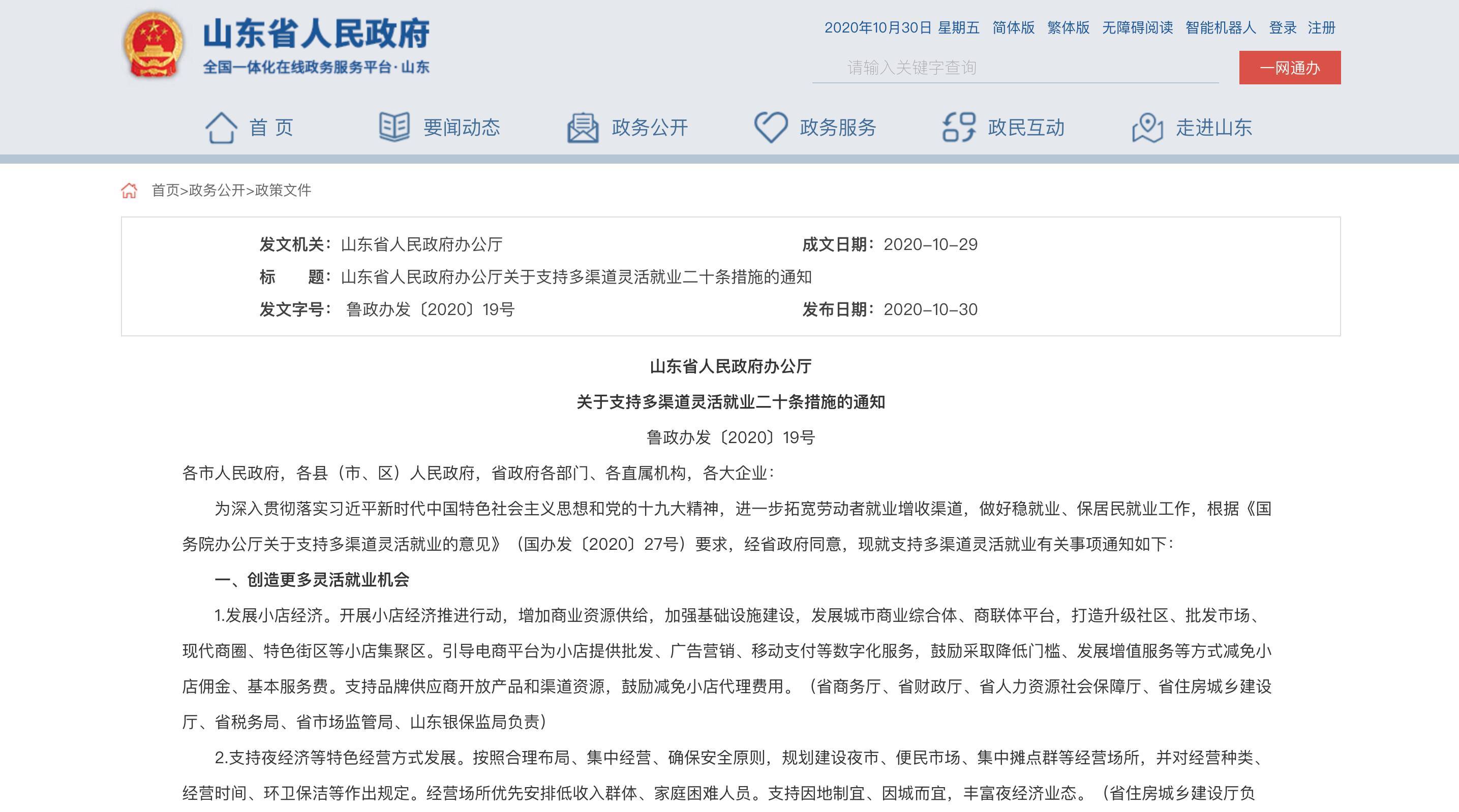Open 无障碍阅读 accessibility mode

[1137, 28]
